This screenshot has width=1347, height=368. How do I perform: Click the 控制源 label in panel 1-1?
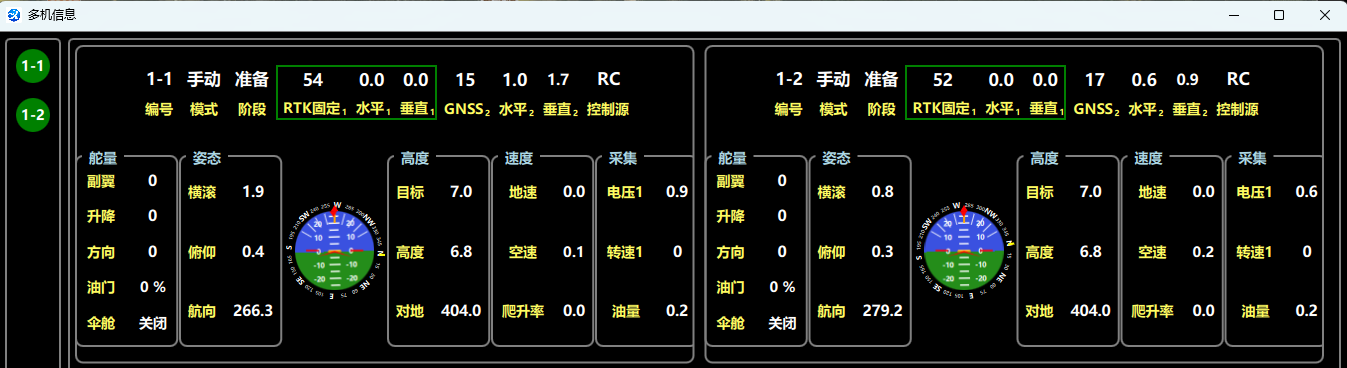608,109
